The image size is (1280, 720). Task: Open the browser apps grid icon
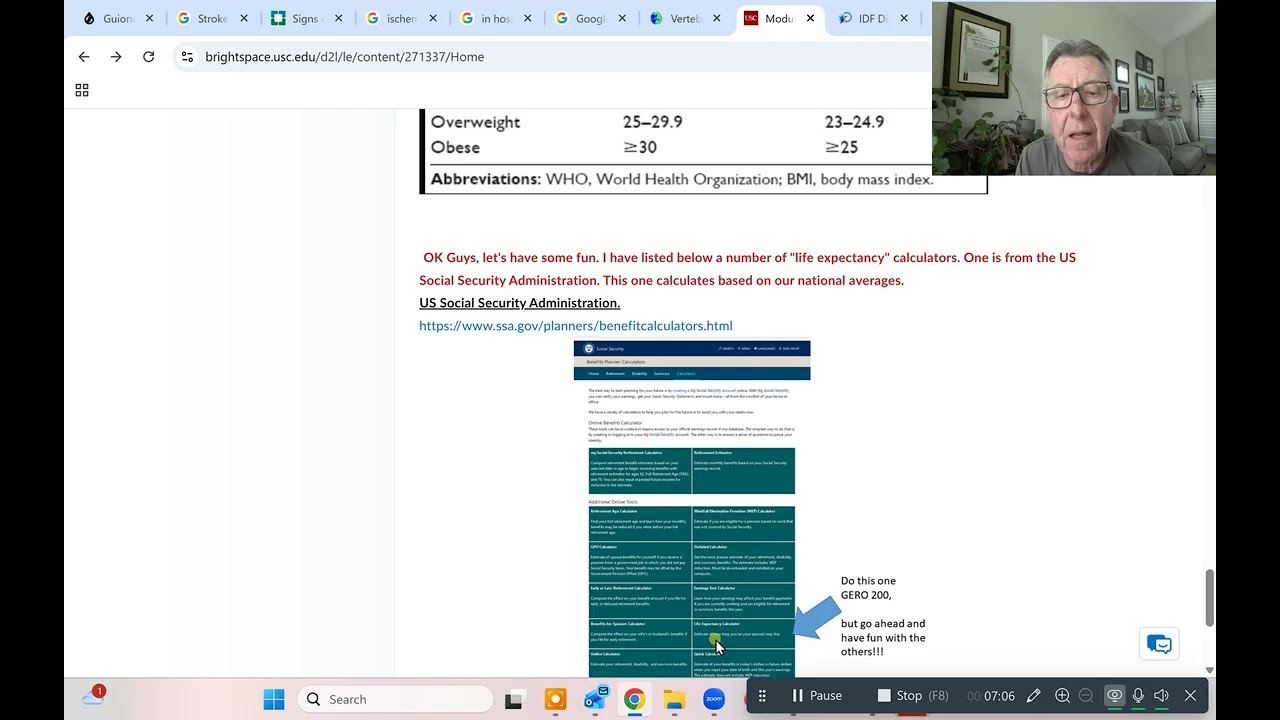pos(82,90)
